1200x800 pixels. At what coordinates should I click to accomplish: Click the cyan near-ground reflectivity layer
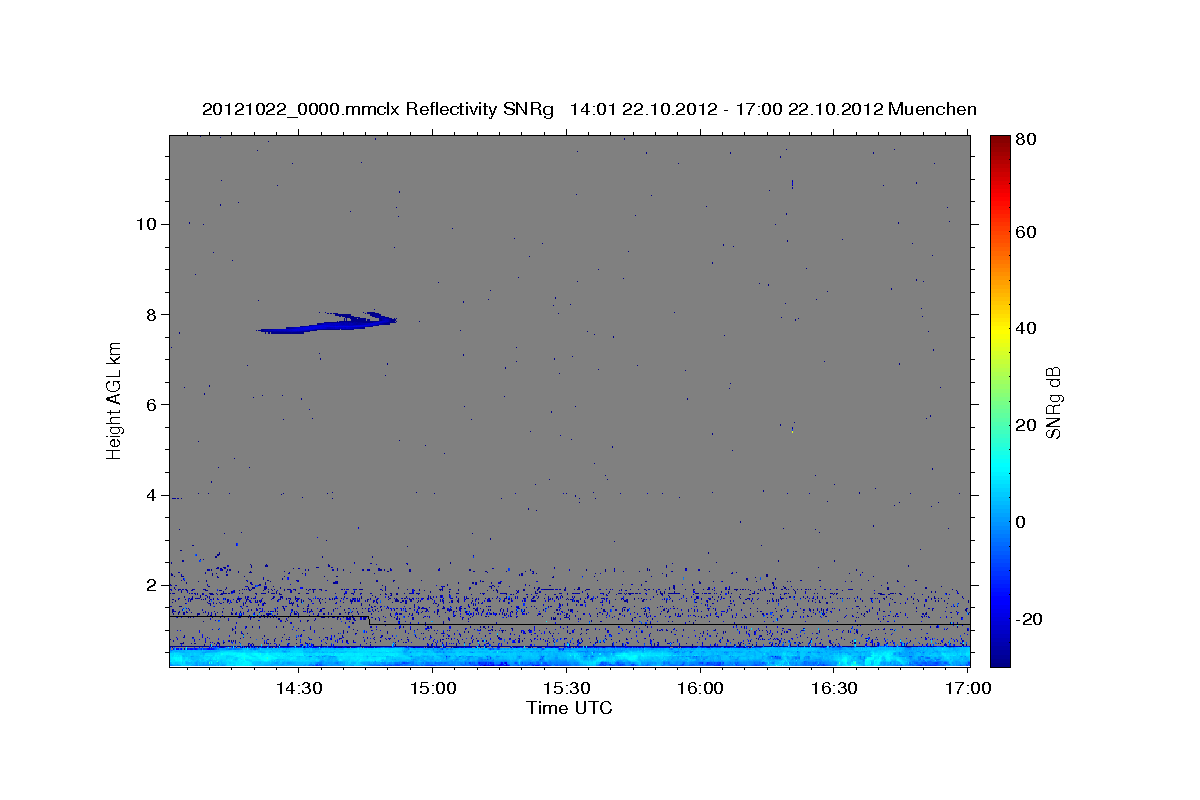(x=569, y=656)
